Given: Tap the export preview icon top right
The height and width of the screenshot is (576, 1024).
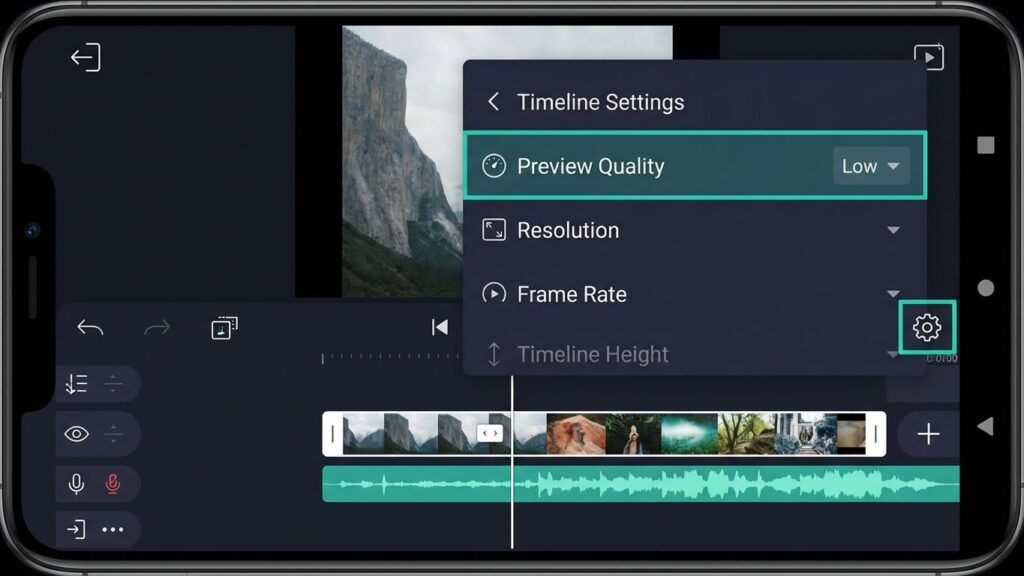Looking at the screenshot, I should coord(930,57).
